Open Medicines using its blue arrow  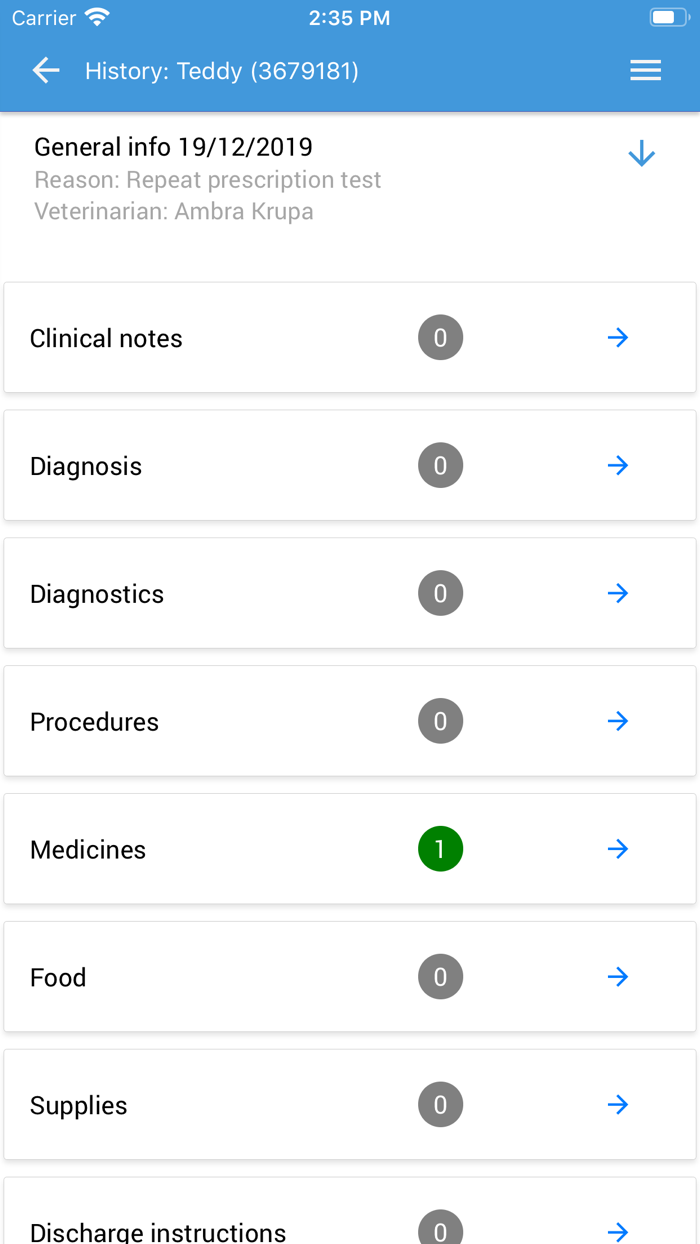point(618,849)
